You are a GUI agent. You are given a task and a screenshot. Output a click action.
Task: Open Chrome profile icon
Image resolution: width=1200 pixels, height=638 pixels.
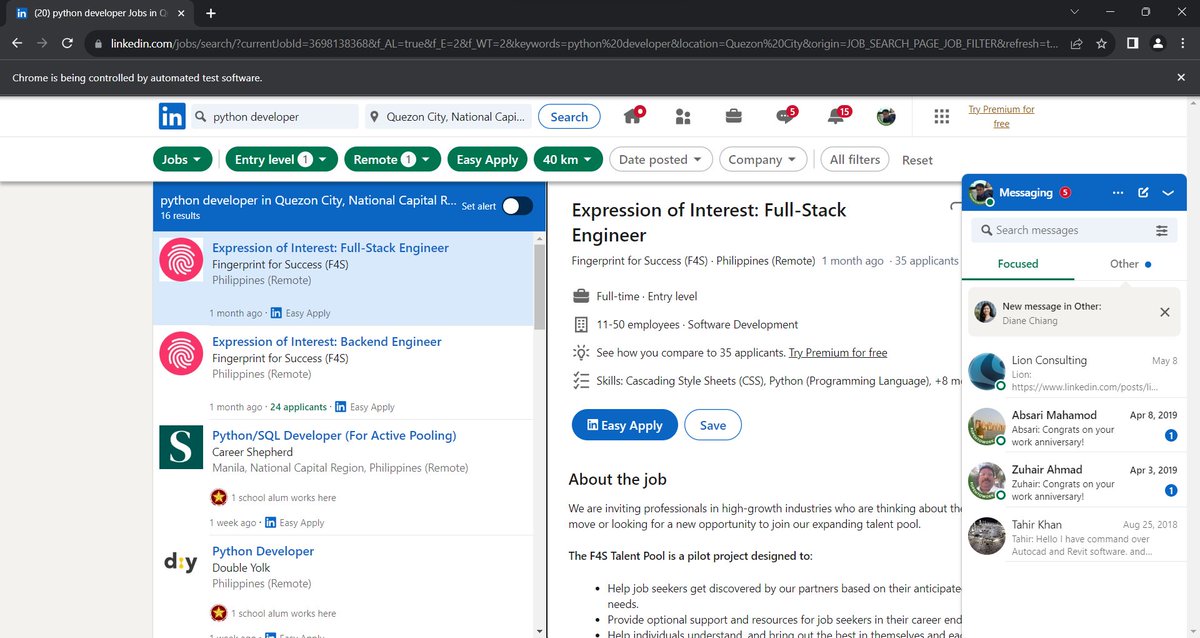pyautogui.click(x=1157, y=44)
